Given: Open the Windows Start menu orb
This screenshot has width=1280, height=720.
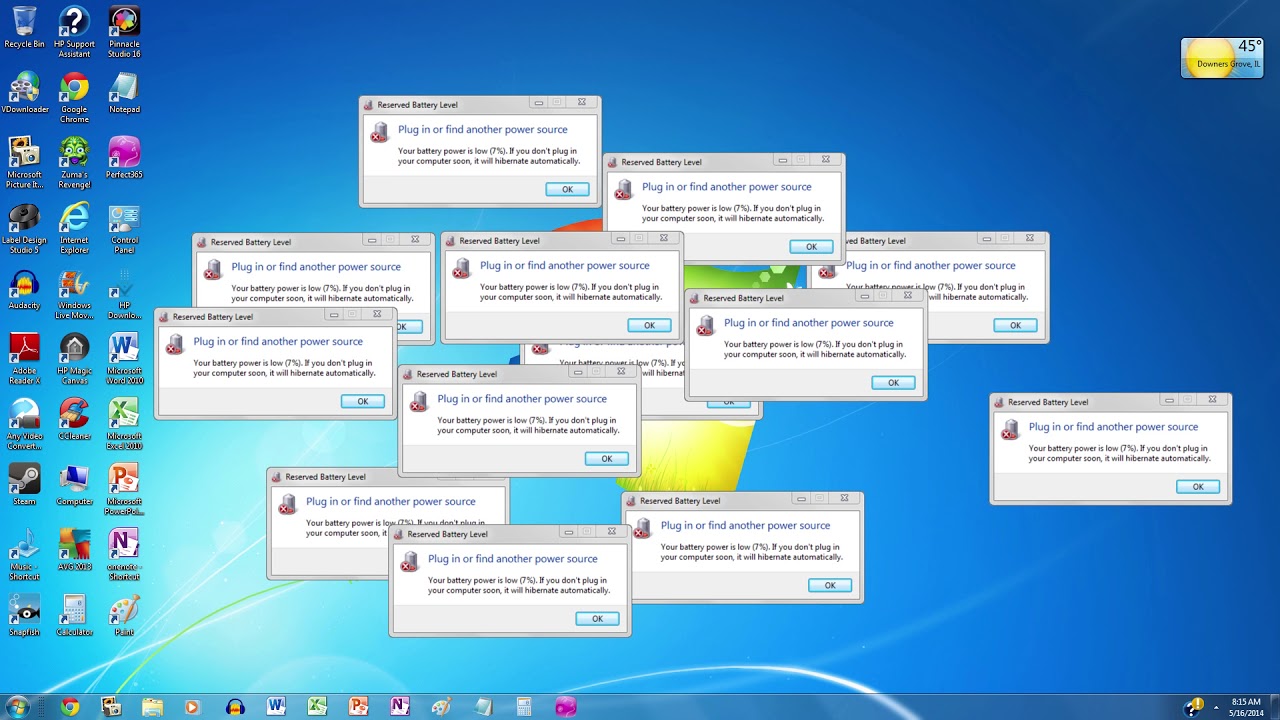Looking at the screenshot, I should 17,706.
